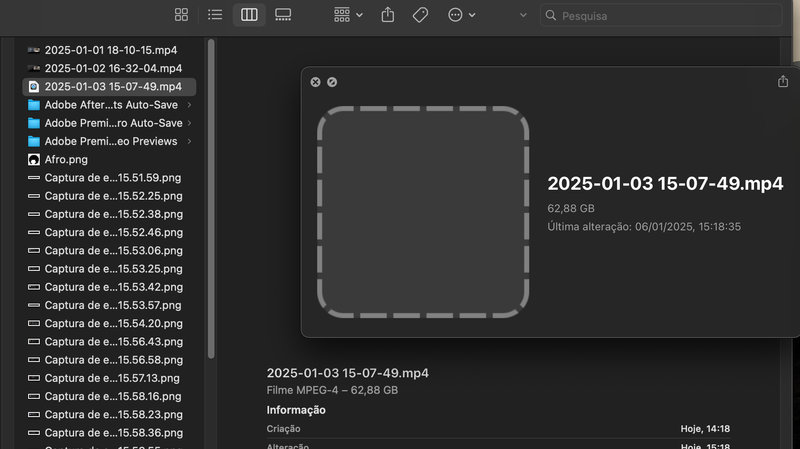This screenshot has width=800, height=449.
Task: Click the Share icon in Finder toolbar
Action: (389, 15)
